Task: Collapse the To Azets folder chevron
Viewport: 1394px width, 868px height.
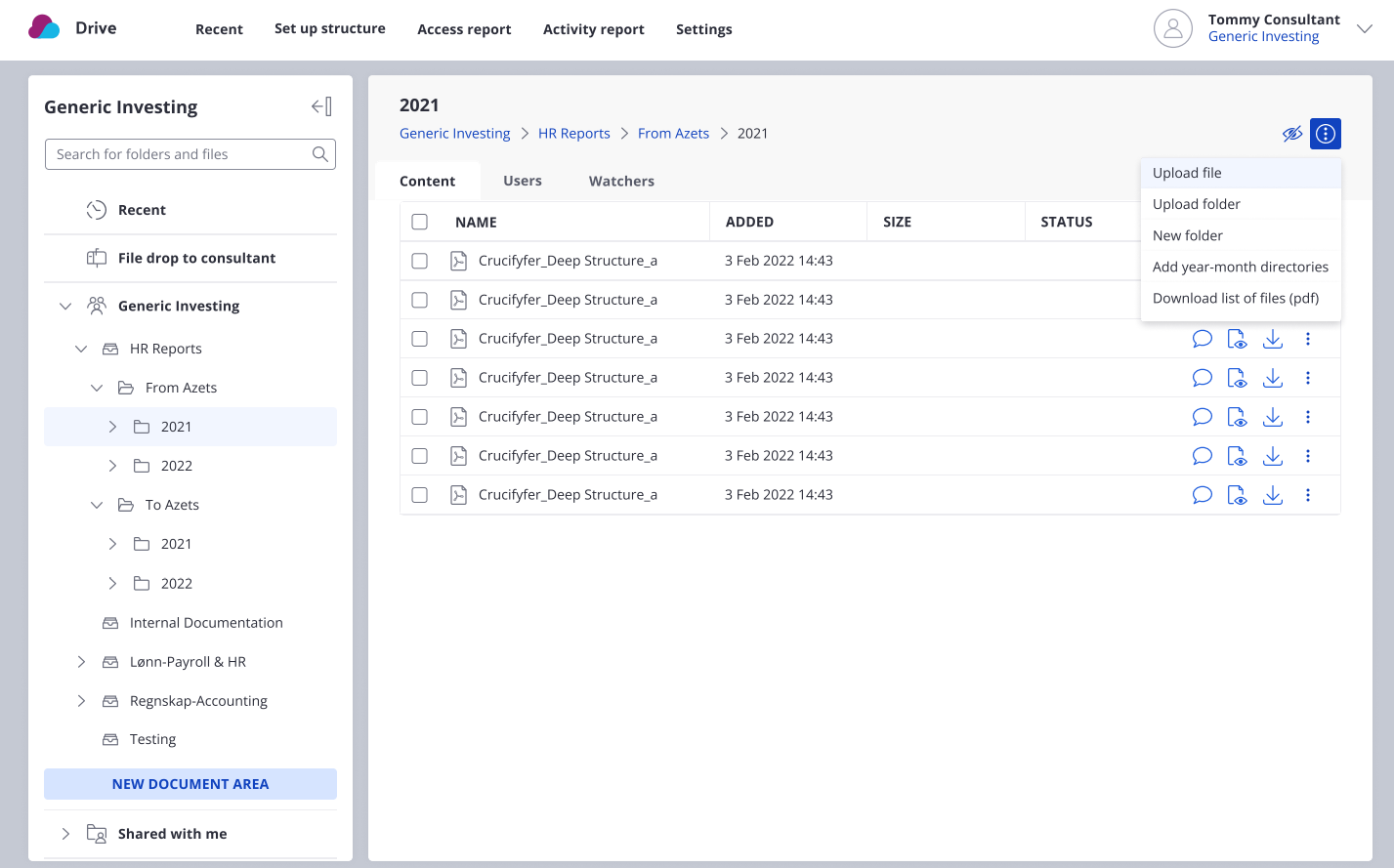Action: (x=97, y=505)
